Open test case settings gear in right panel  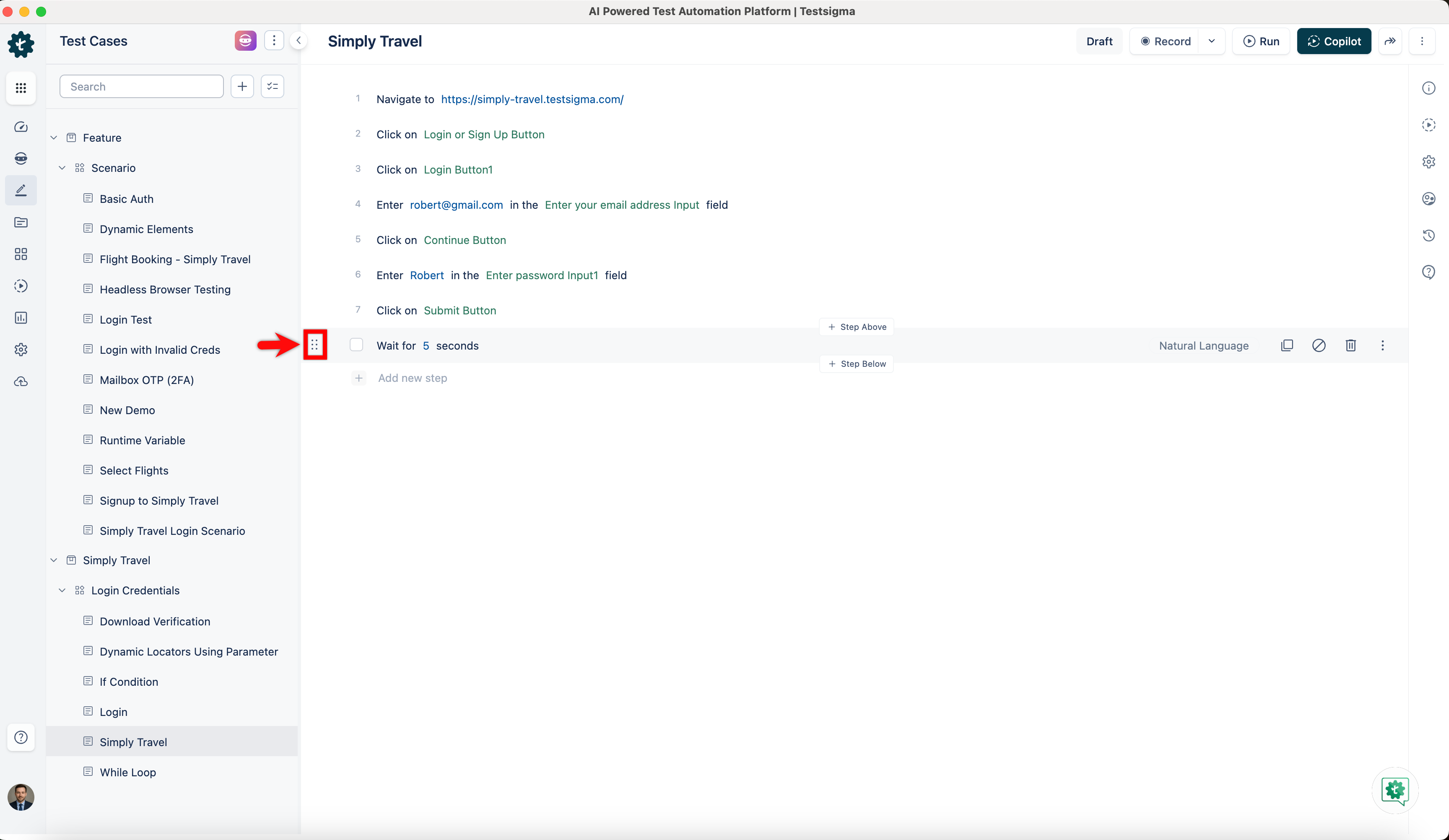[1429, 161]
